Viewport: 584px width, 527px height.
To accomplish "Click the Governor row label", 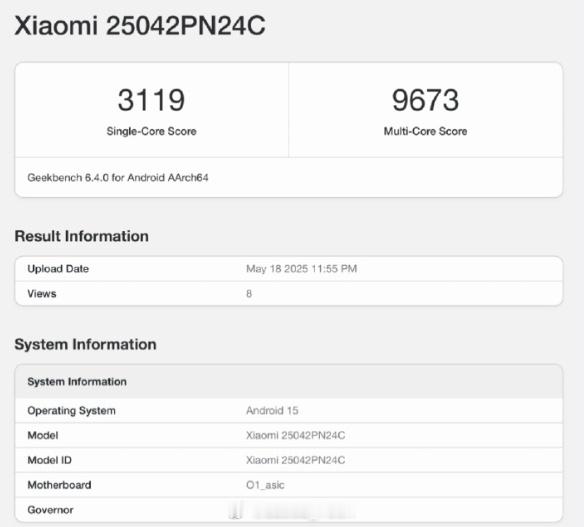I will [x=50, y=510].
